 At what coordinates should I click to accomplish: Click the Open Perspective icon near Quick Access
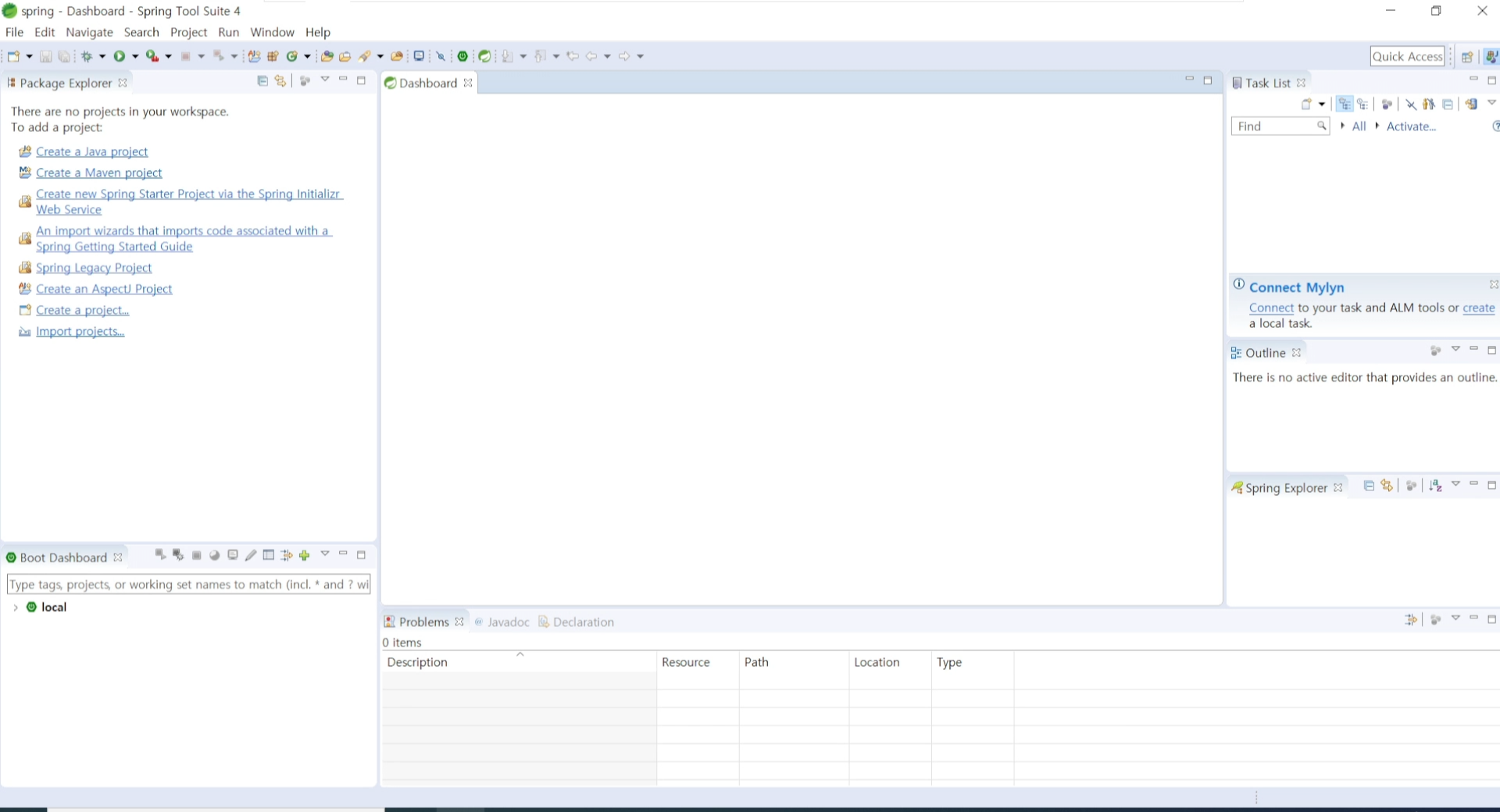coord(1467,56)
